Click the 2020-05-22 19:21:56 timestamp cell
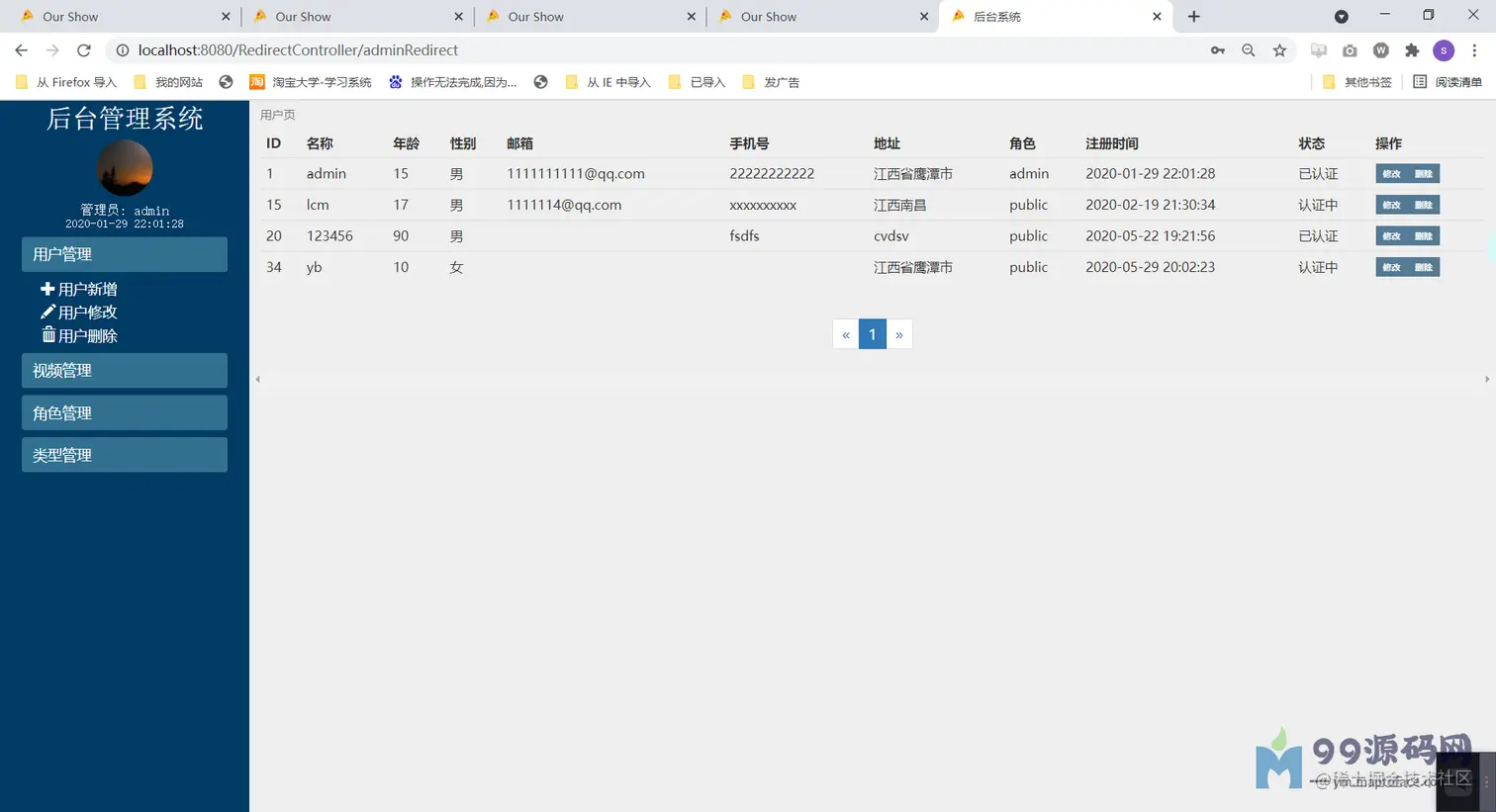Screen dimensions: 1496x812 click(x=1151, y=236)
